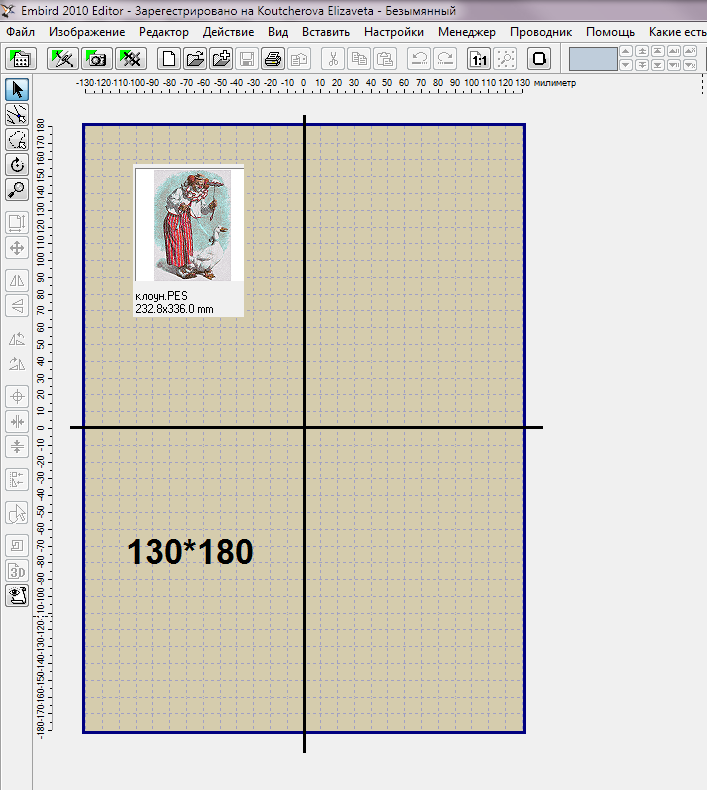Viewport: 707px width, 790px height.
Task: Toggle the 3D view button
Action: coord(17,571)
